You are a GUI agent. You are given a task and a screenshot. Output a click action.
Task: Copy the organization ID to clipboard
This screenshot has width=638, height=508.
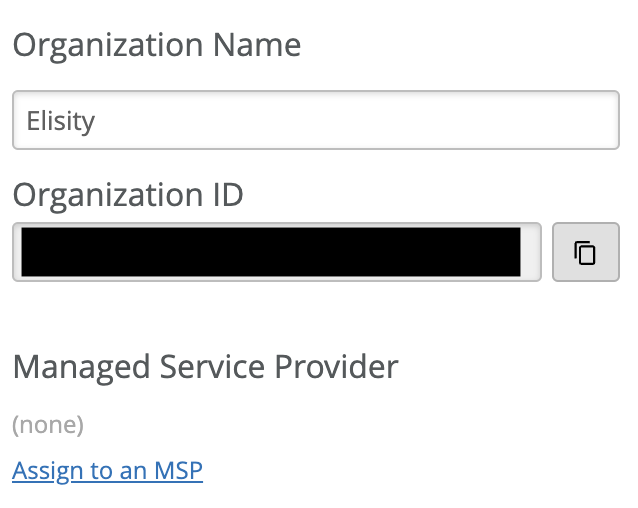point(585,252)
